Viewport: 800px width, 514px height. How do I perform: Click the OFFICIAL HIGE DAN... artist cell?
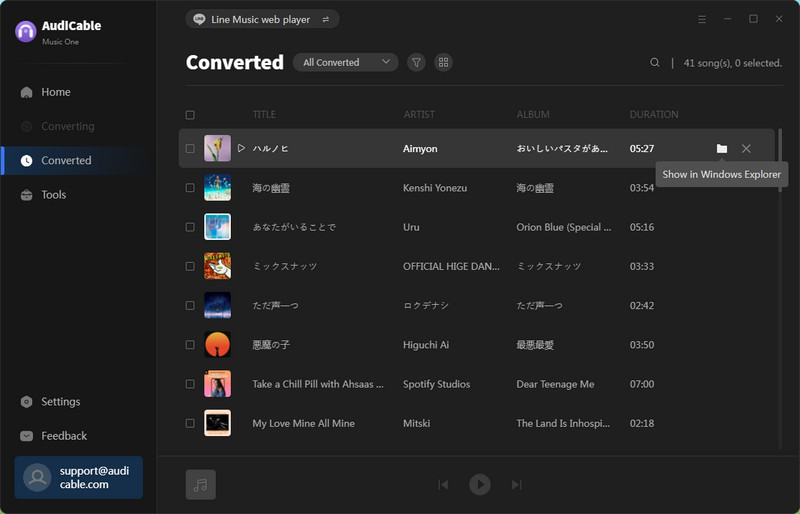tap(451, 266)
